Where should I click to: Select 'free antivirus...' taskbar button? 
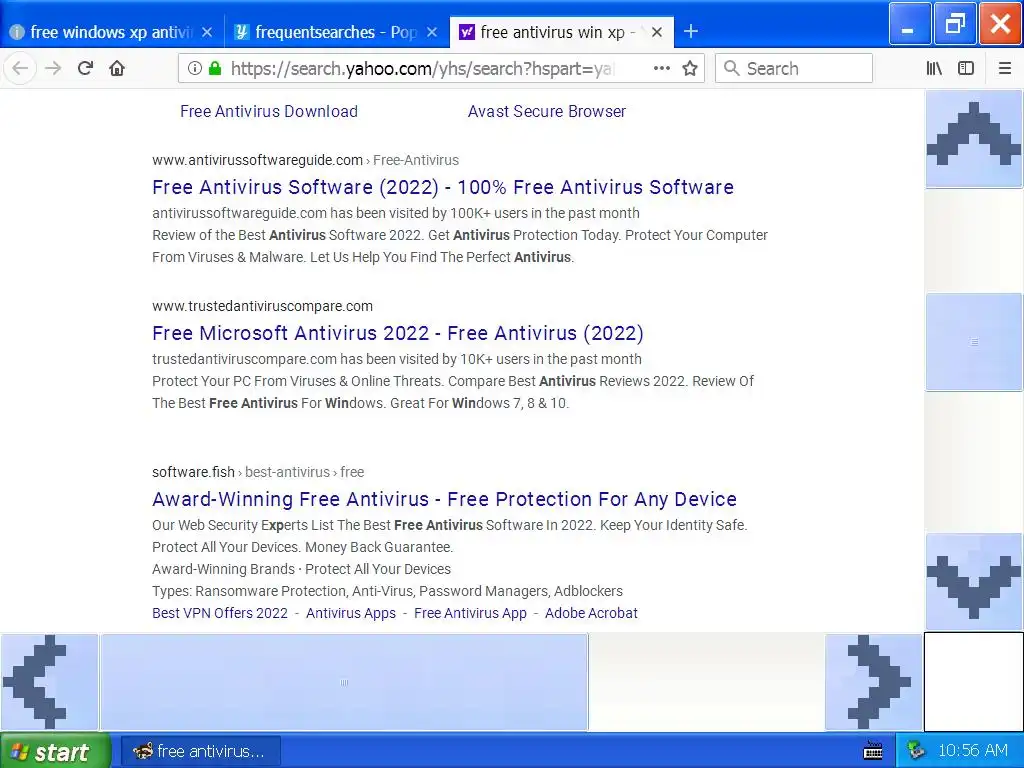[201, 751]
